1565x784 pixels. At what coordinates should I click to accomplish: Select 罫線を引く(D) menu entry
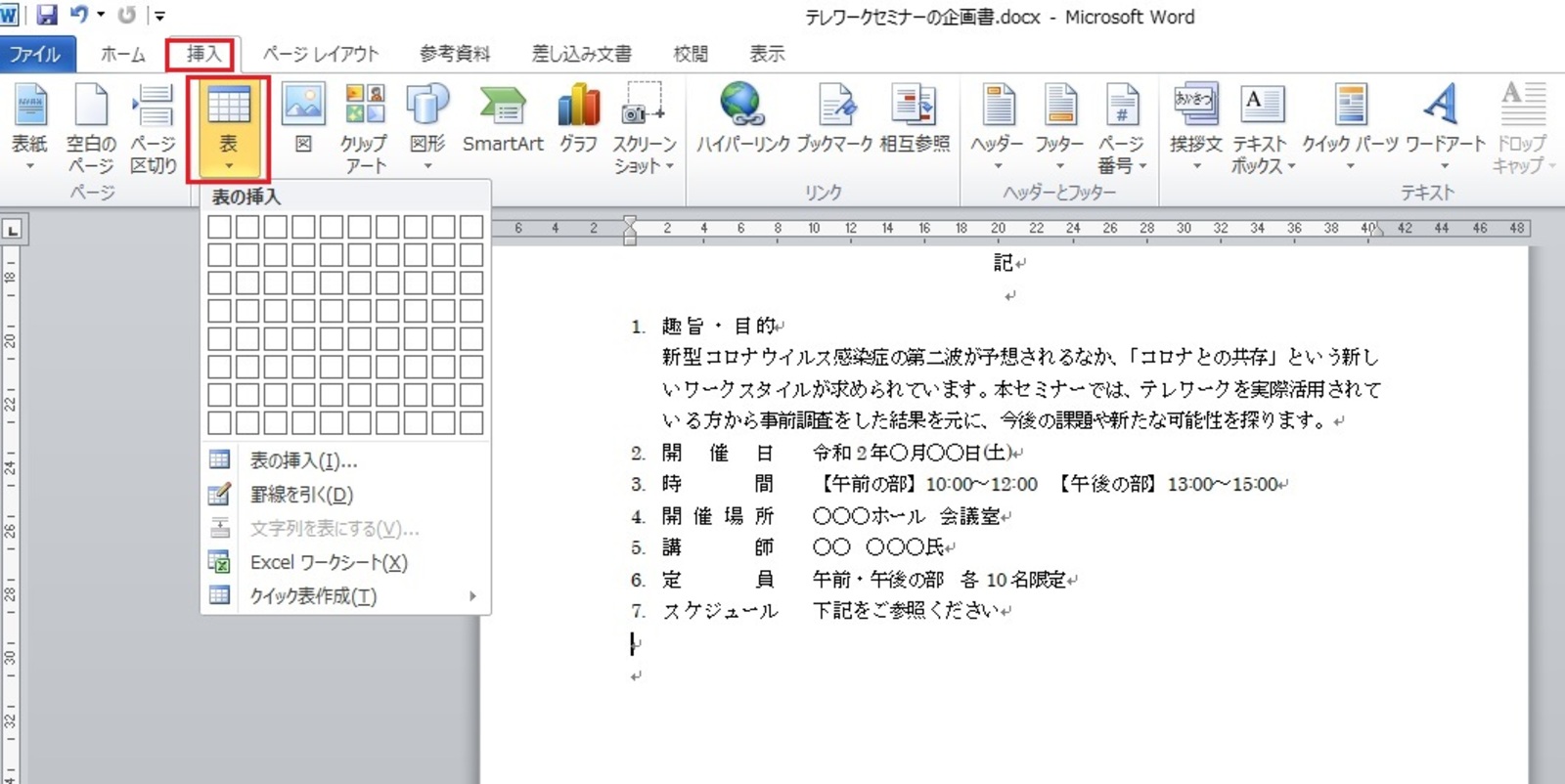[x=301, y=495]
